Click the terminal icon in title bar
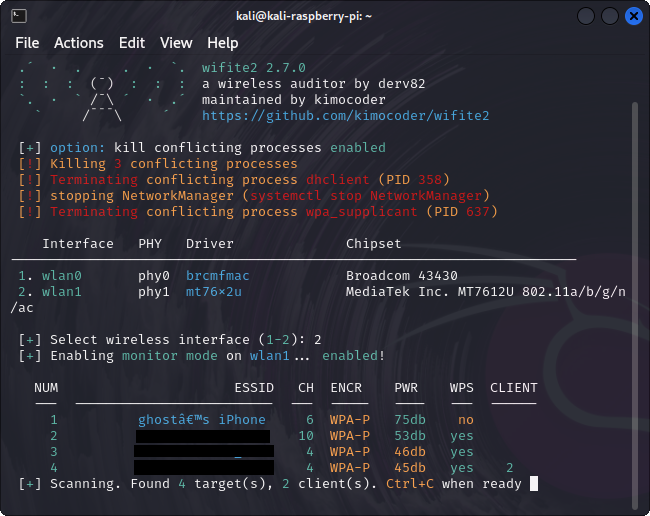The height and width of the screenshot is (516, 650). coord(19,16)
